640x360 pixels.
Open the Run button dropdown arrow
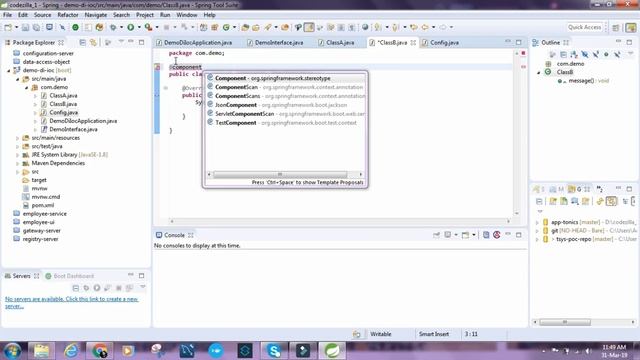point(139,27)
